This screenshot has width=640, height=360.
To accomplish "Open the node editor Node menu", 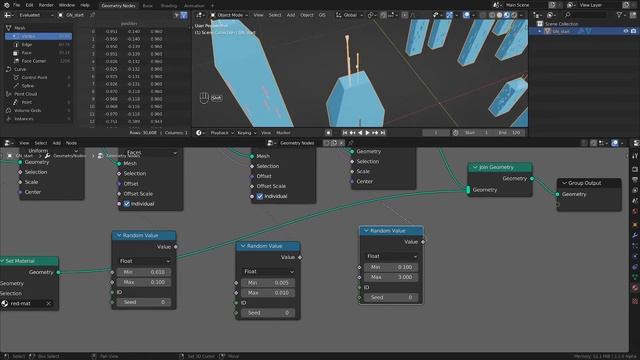I will (71, 143).
